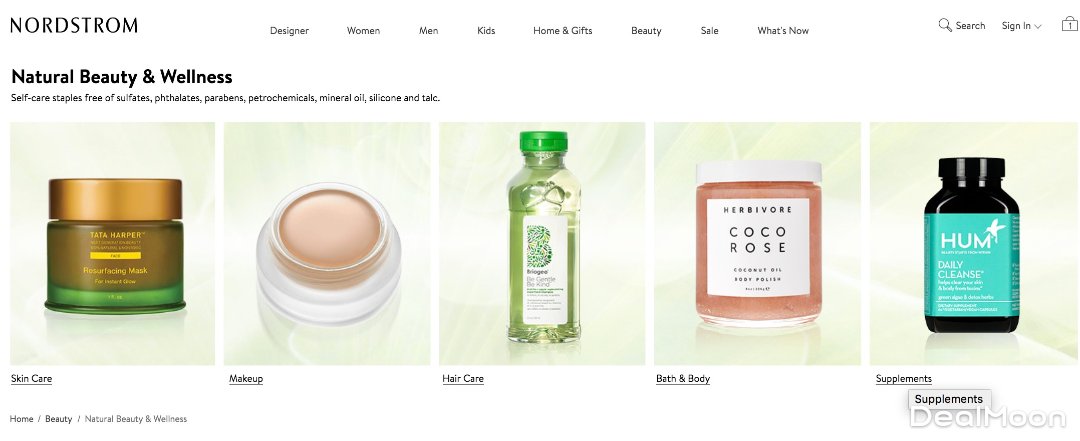Screen dimensions: 1080x441
Task: Open the Skin Care link
Action: click(32, 378)
